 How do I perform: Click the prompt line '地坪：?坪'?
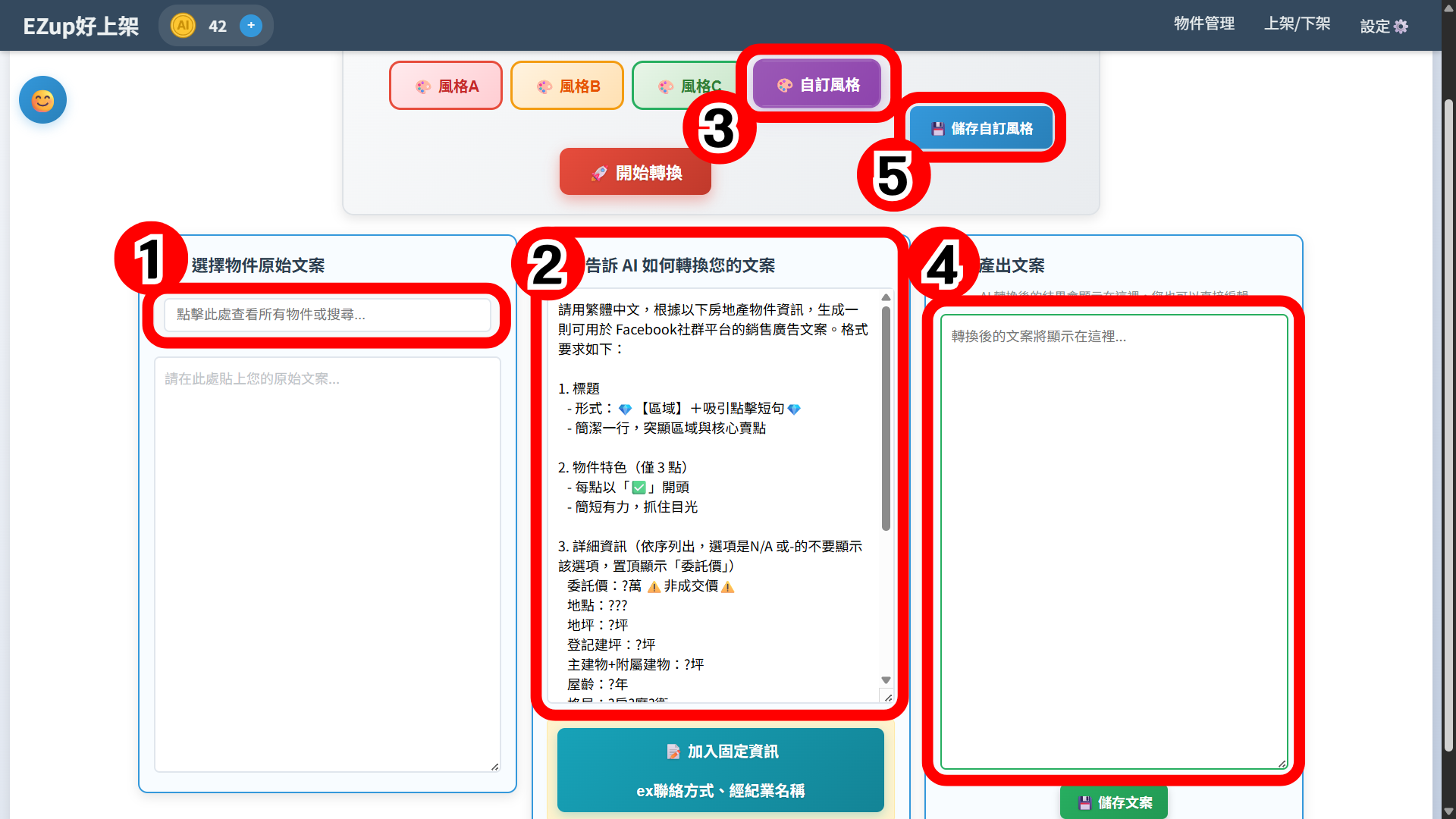598,626
